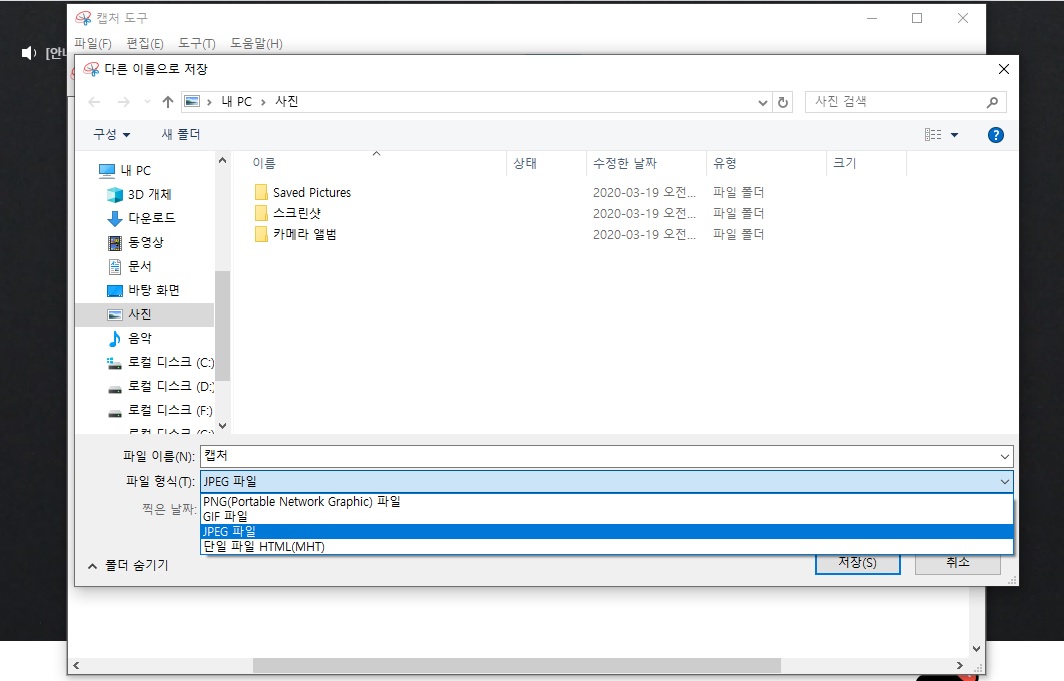Open view options dropdown arrow
This screenshot has width=1064, height=681.
954,135
